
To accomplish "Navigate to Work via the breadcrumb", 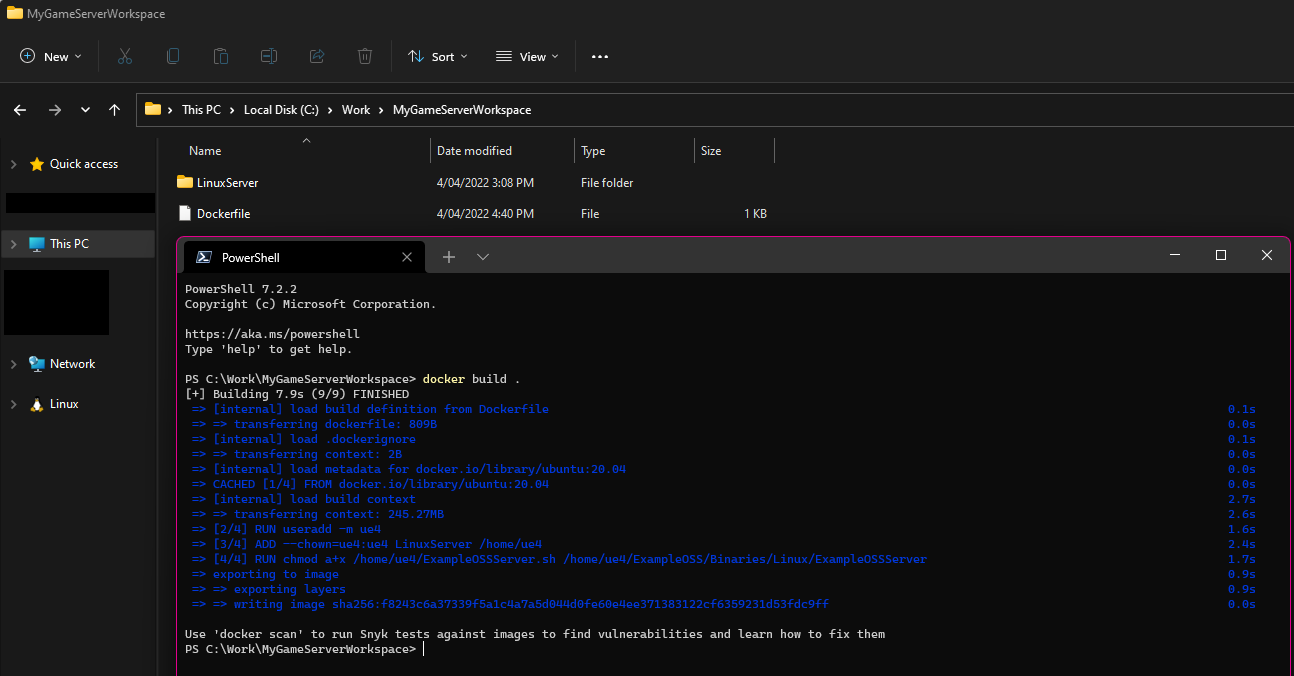I will point(355,110).
